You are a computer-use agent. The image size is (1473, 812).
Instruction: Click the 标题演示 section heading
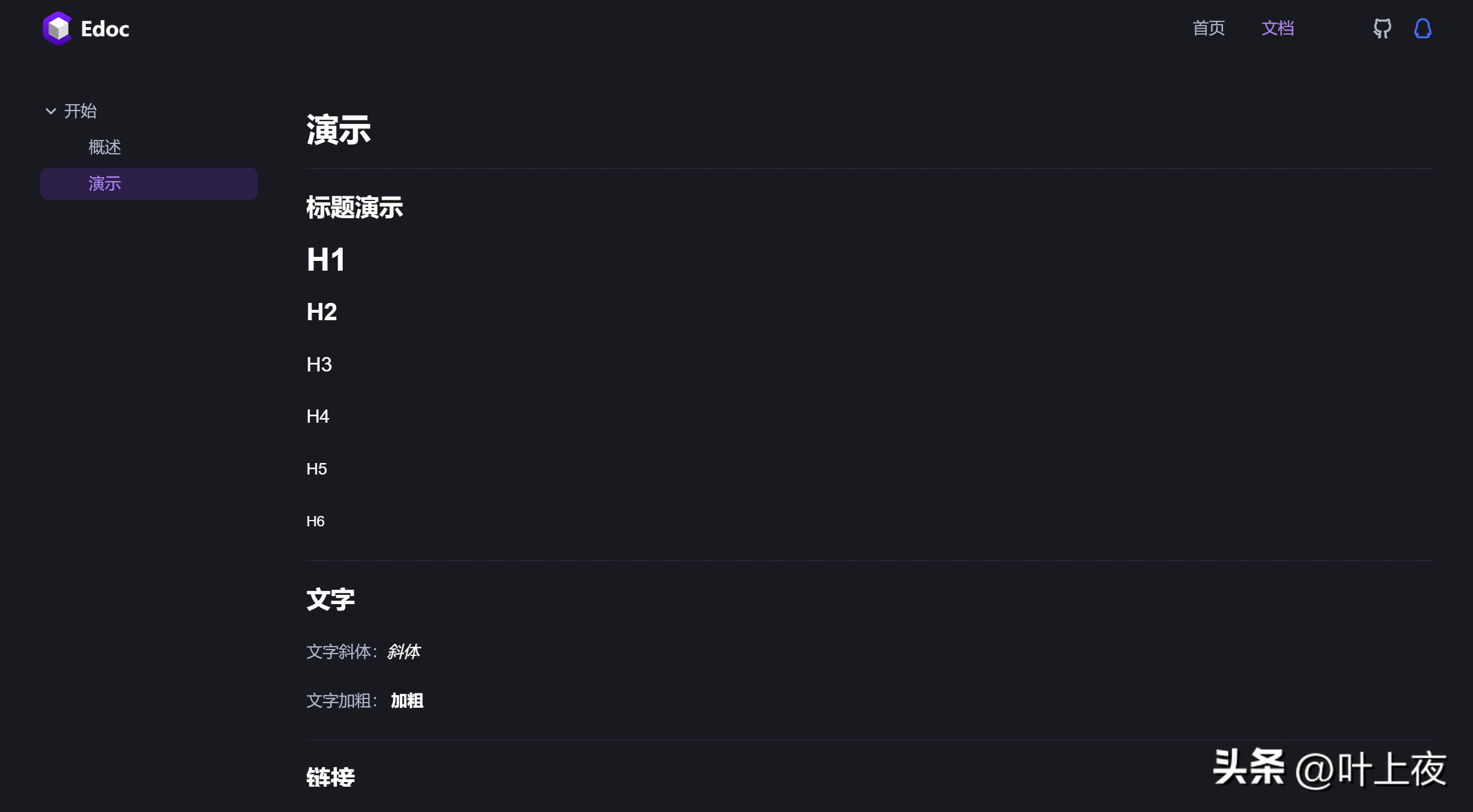354,207
